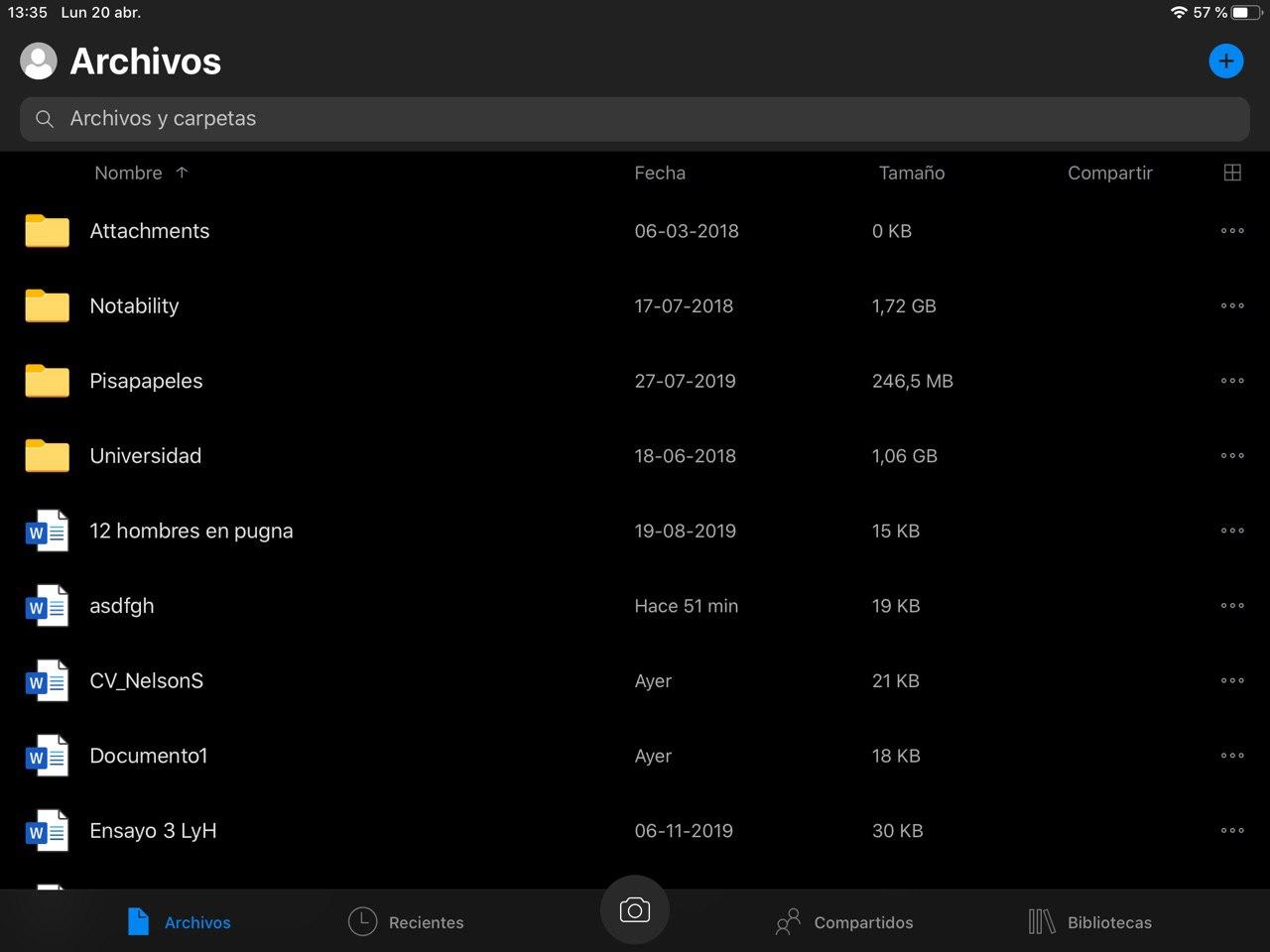Open the 12 hombres en pugna document
The height and width of the screenshot is (952, 1270).
pos(191,532)
